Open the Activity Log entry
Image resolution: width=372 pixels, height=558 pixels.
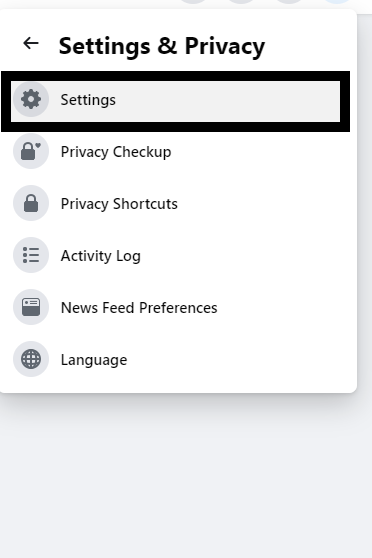click(175, 255)
